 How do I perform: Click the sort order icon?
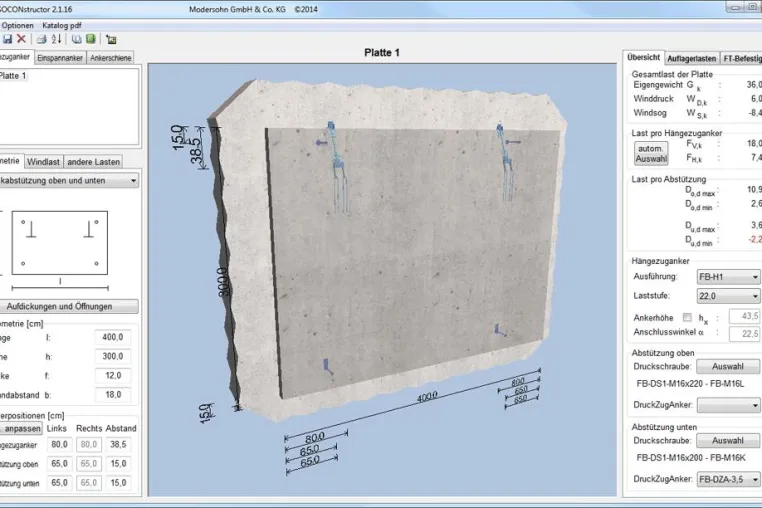56,39
